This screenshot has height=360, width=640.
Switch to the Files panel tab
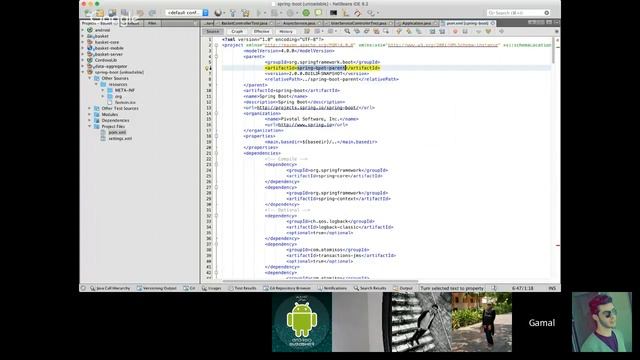pos(152,23)
